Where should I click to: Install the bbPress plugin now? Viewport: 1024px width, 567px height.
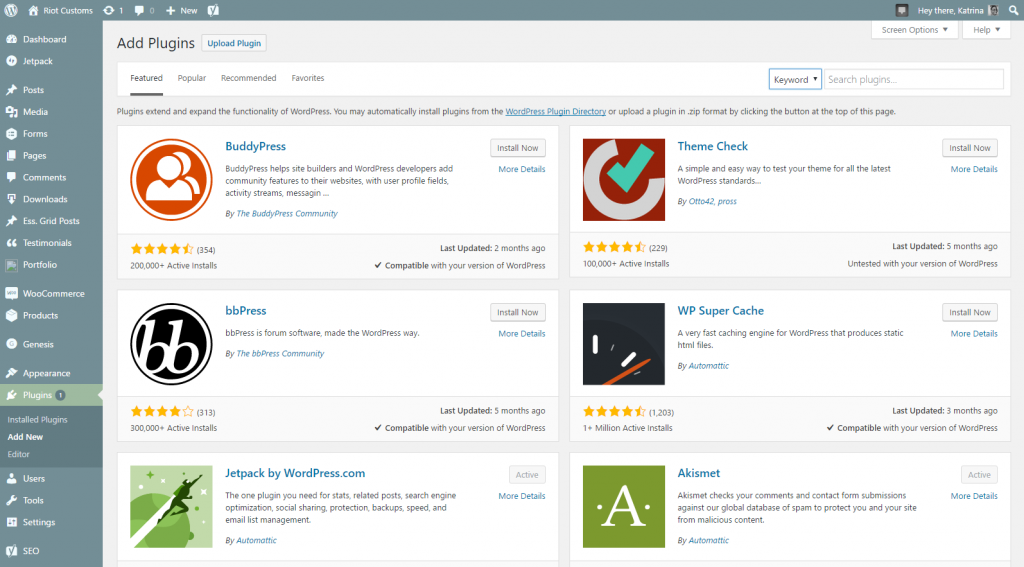point(517,312)
